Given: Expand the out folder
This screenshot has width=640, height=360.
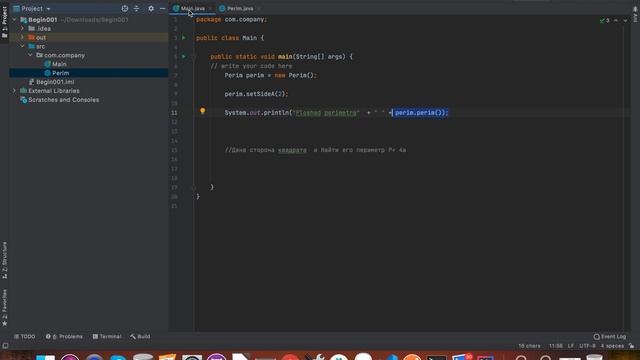Looking at the screenshot, I should (x=22, y=38).
